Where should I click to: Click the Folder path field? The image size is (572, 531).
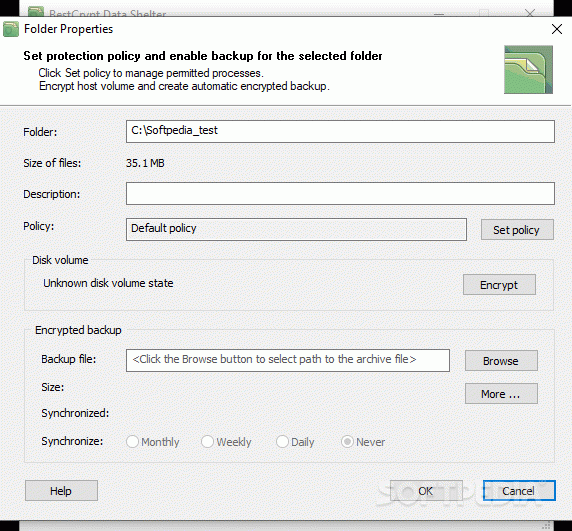click(x=340, y=131)
